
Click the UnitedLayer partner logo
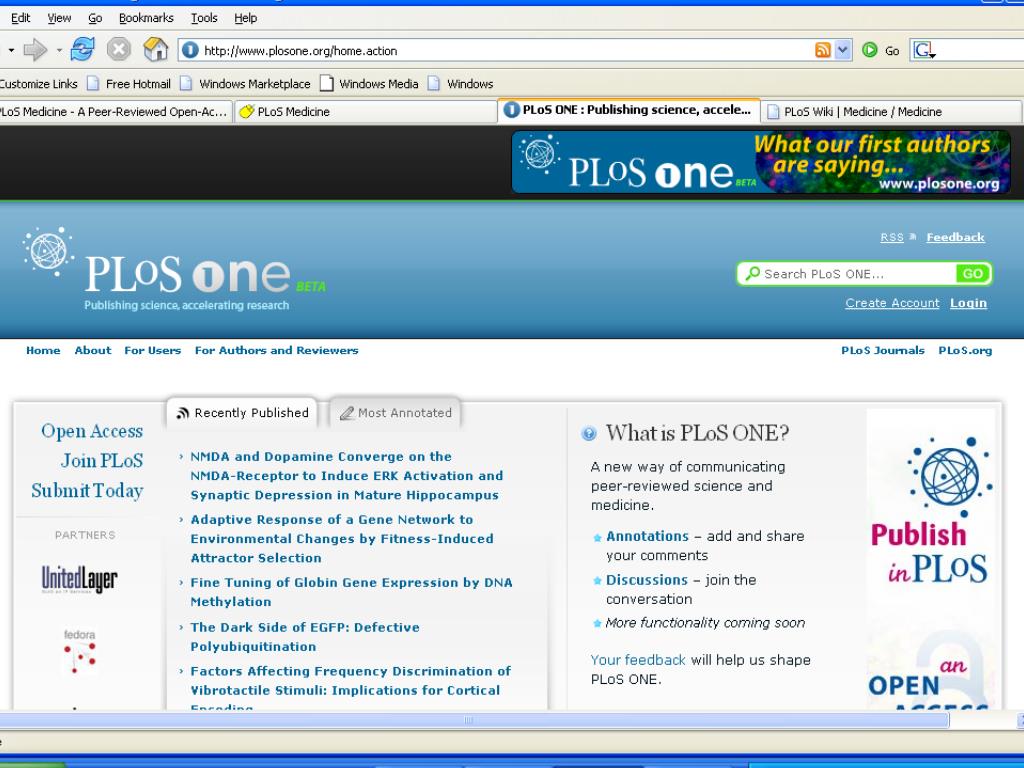tap(80, 579)
